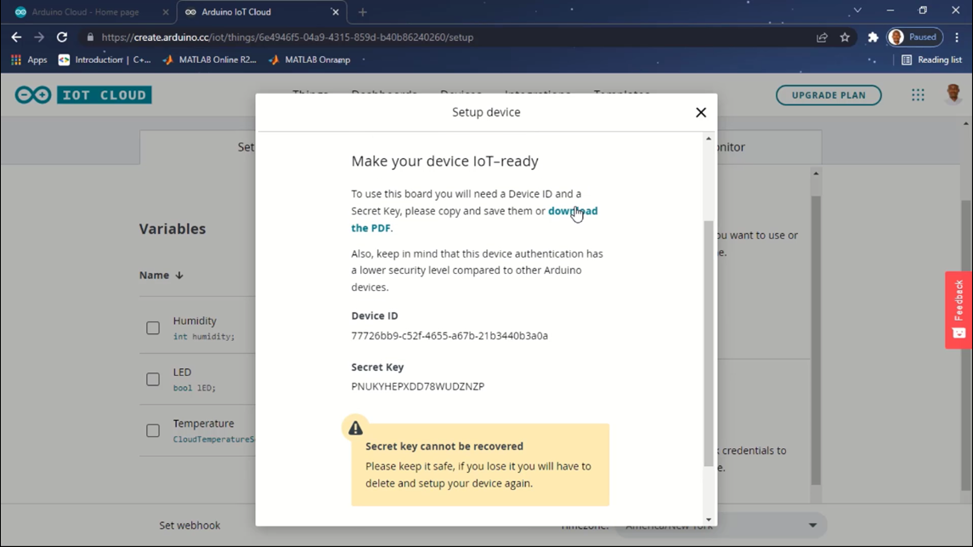The width and height of the screenshot is (973, 547).
Task: Open the apps grid menu icon
Action: [x=918, y=95]
